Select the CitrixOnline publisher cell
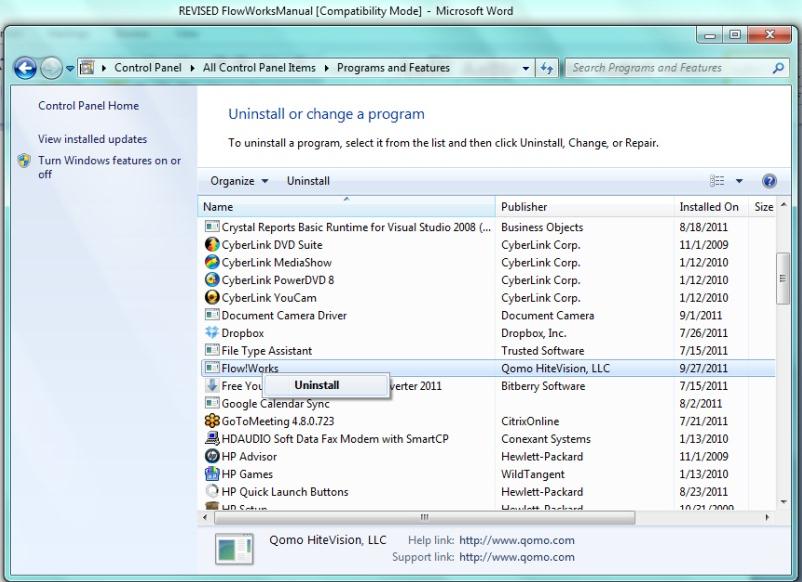This screenshot has width=802, height=582. (530, 421)
